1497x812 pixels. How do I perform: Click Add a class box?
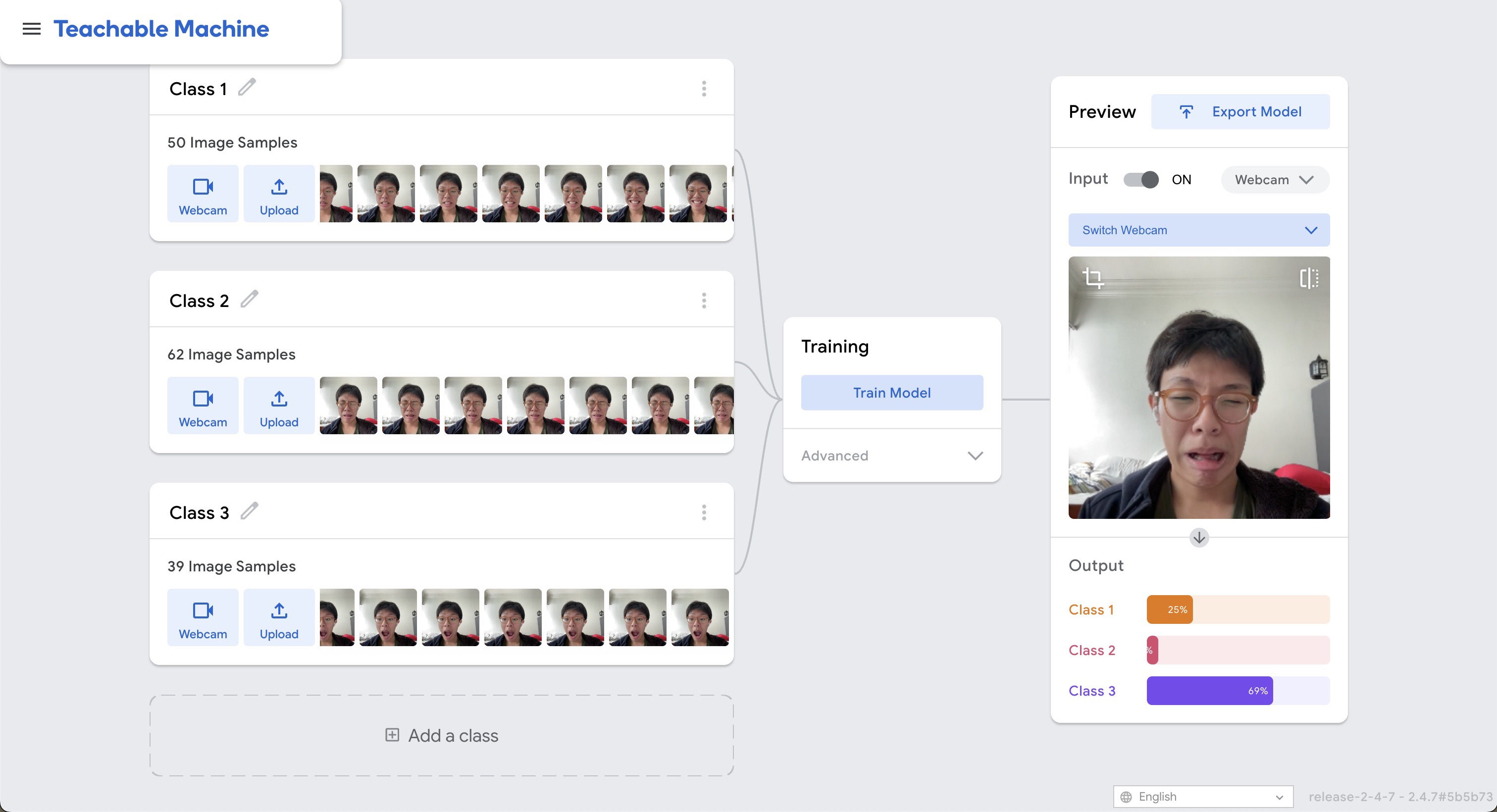coord(442,735)
